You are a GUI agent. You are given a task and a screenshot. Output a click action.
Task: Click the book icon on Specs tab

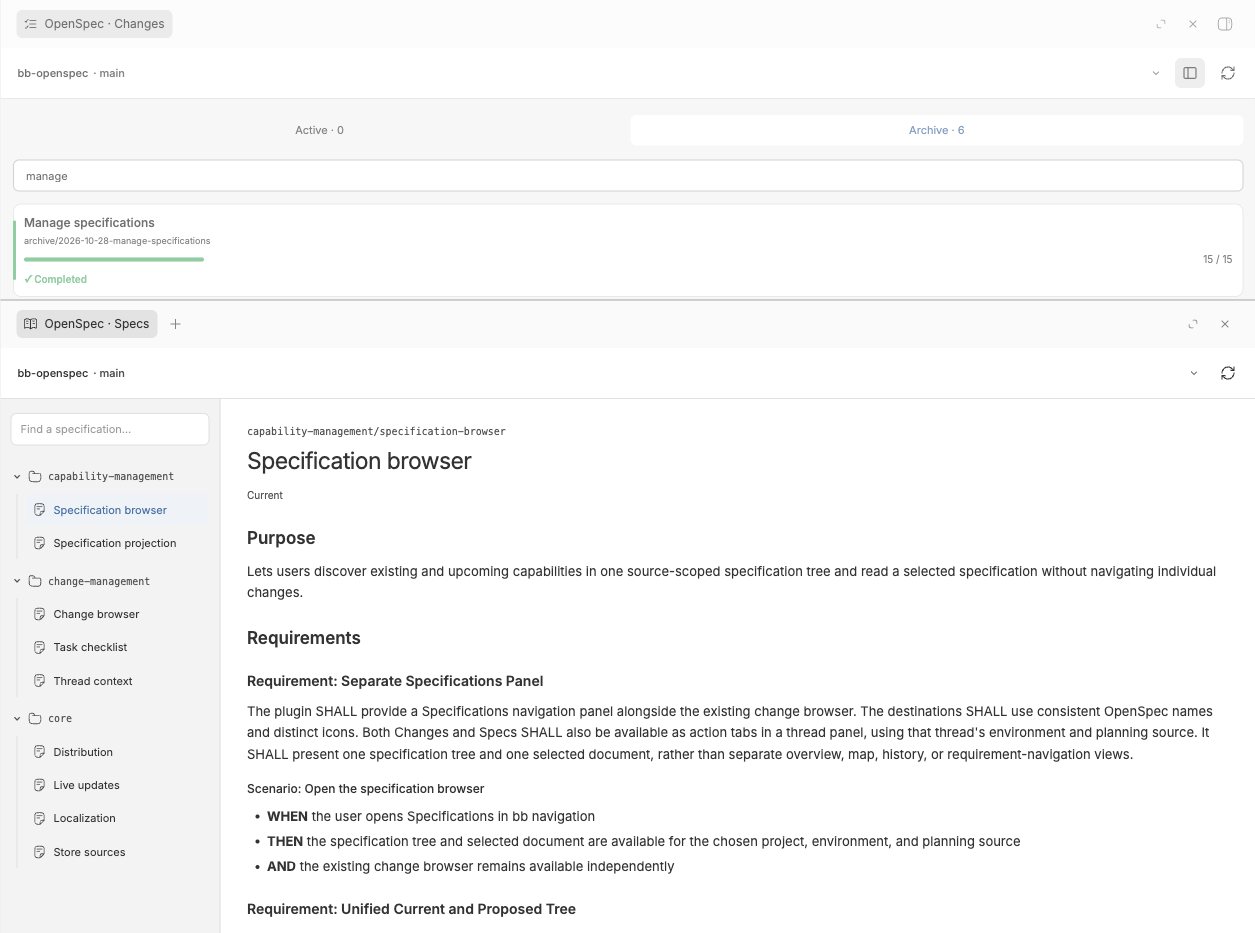31,324
